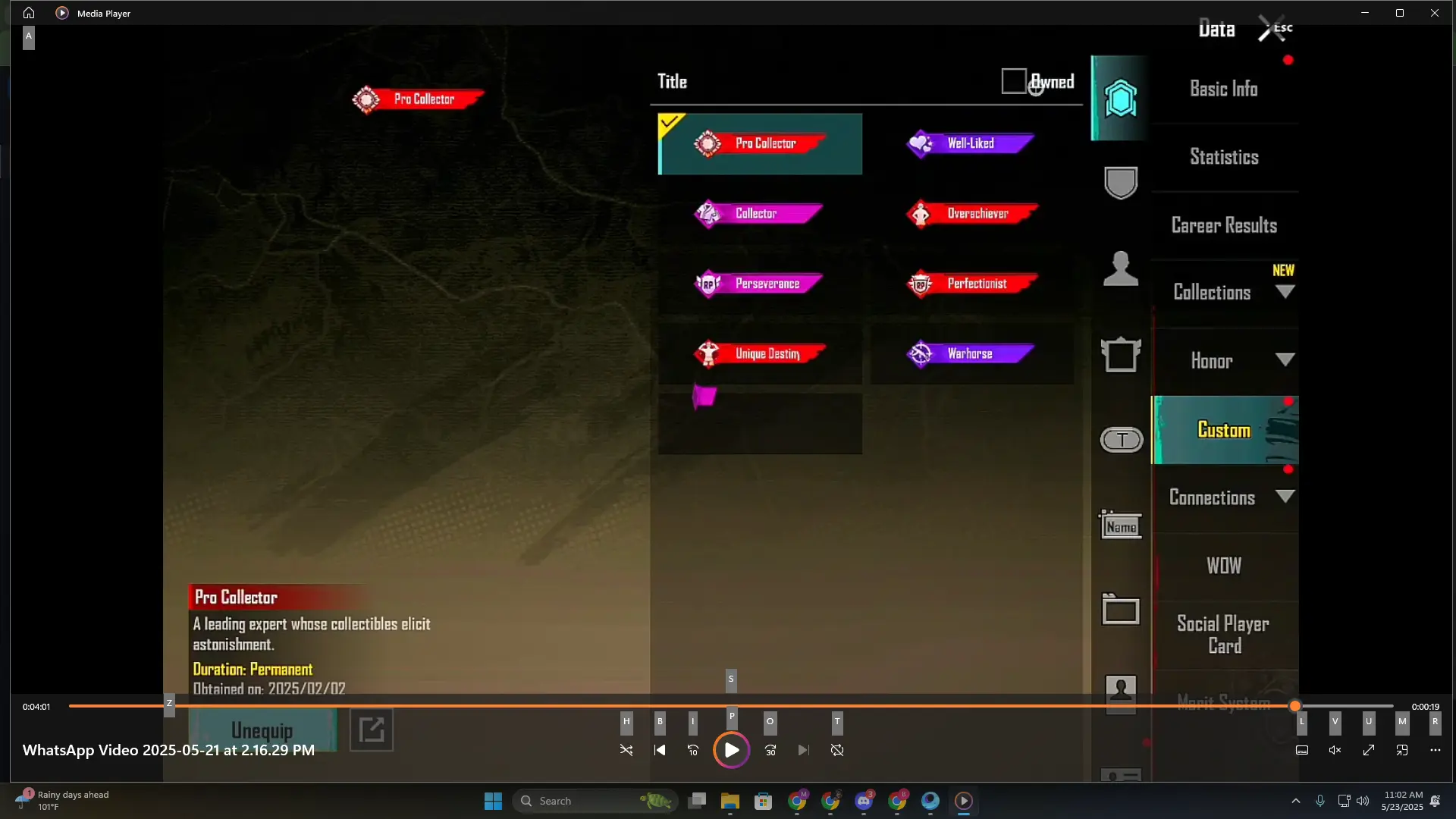The width and height of the screenshot is (1456, 819).
Task: Open the more options ellipsis menu
Action: 1436,750
